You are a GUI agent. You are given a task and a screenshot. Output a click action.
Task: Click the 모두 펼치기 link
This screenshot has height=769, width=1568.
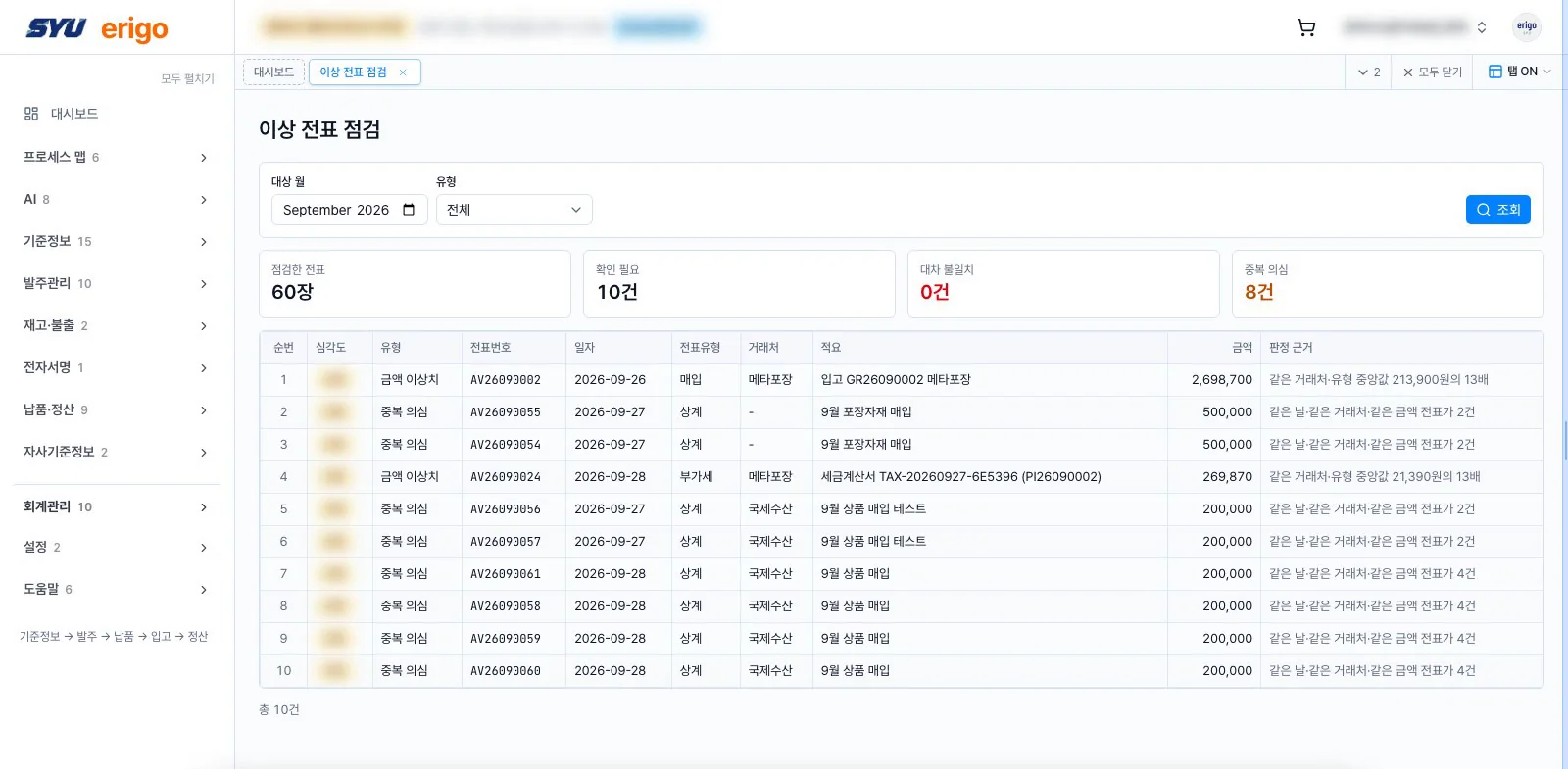[x=187, y=79]
